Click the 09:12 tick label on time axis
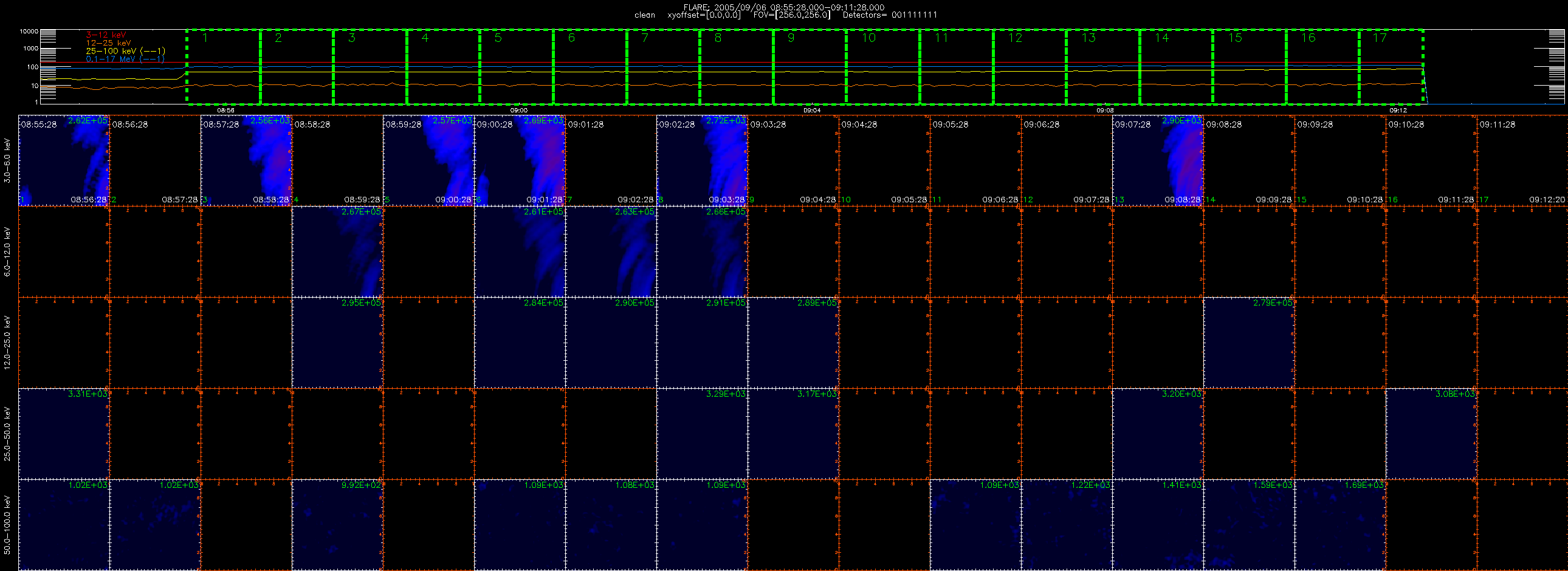Viewport: 1568px width, 571px height. click(1398, 111)
